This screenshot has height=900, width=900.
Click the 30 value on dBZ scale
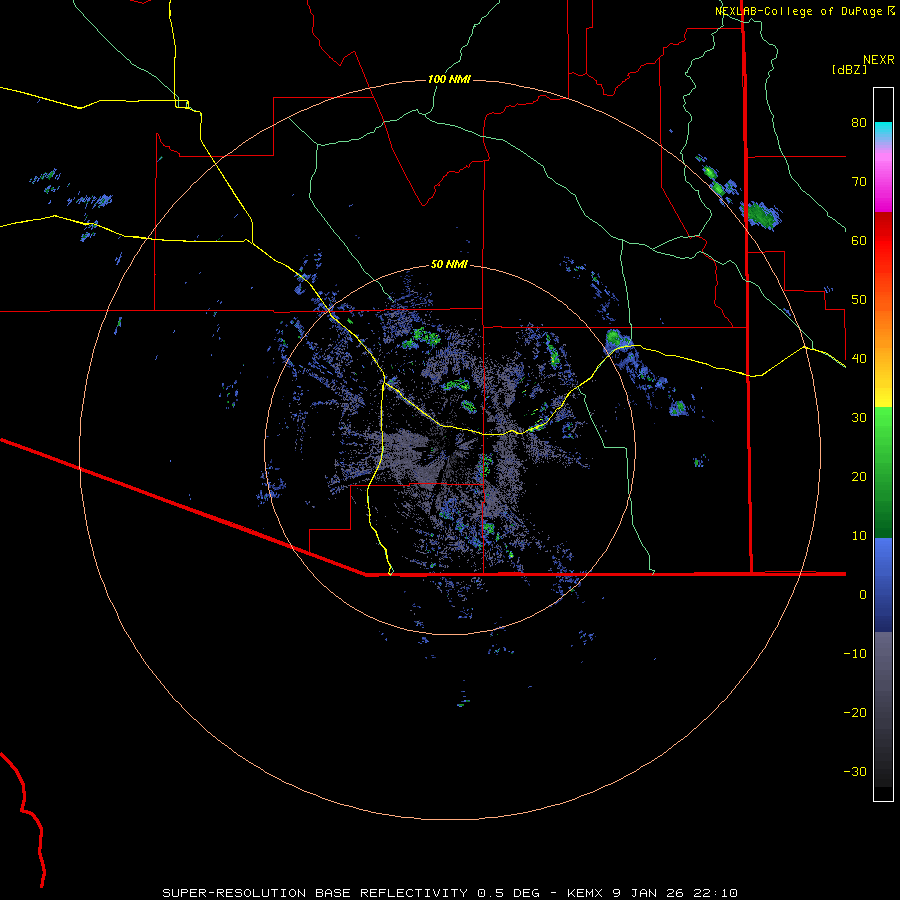point(859,418)
